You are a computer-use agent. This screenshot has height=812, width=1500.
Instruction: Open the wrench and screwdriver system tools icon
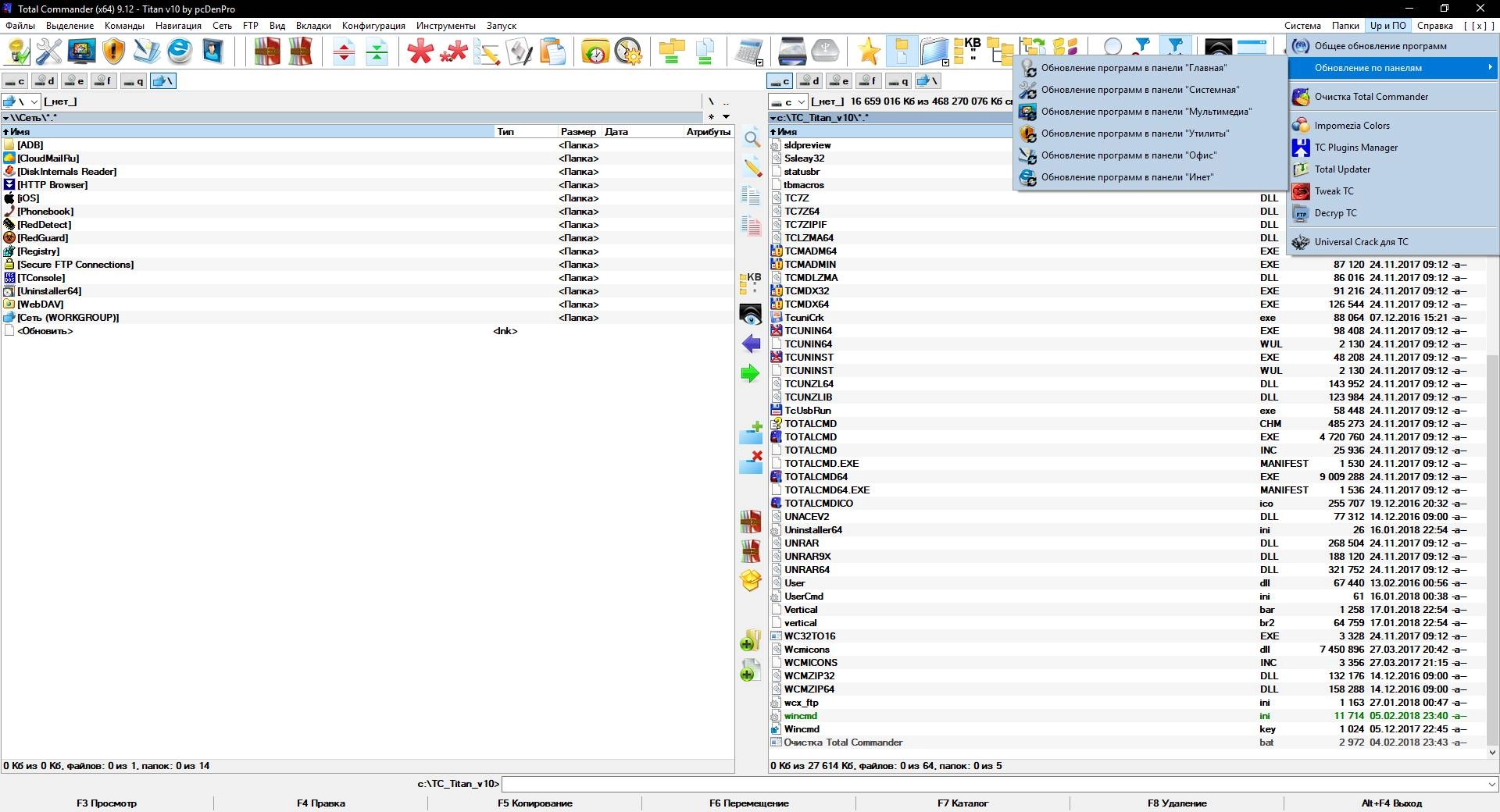tap(49, 52)
